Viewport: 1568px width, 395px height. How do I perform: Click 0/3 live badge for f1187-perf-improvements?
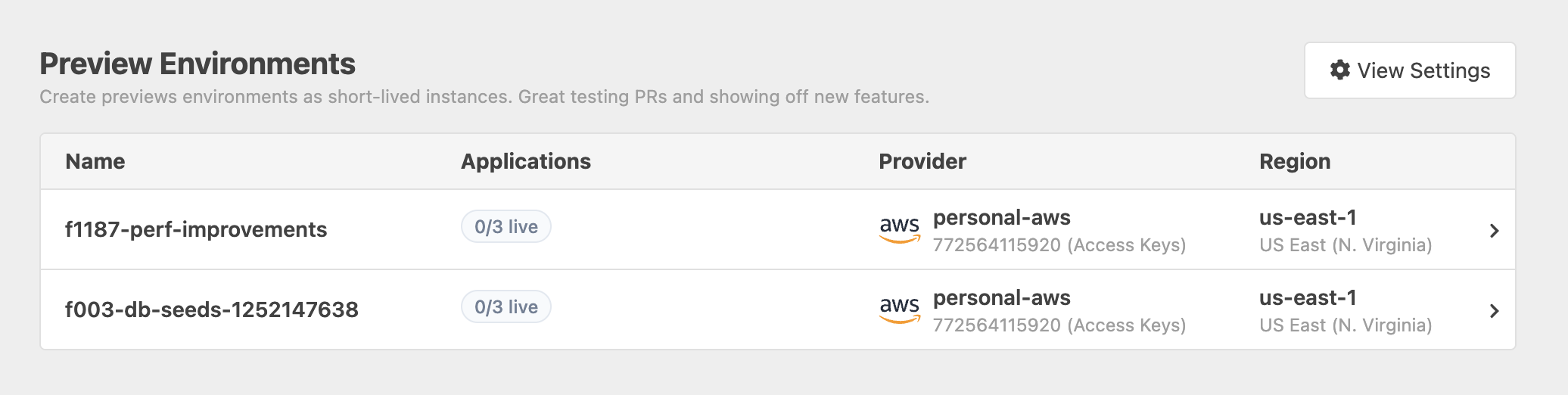pos(506,227)
